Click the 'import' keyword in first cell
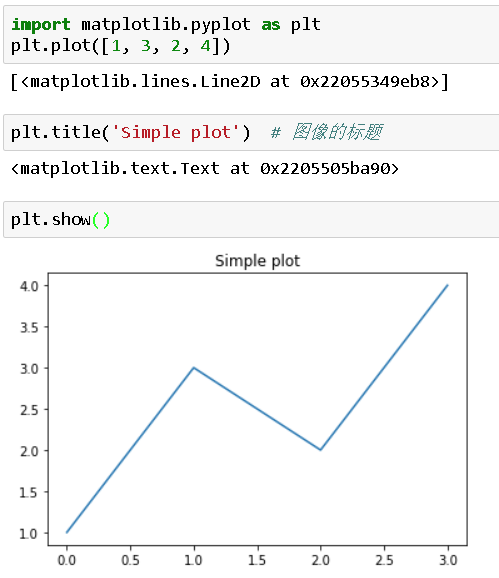This screenshot has width=499, height=578. (x=41, y=25)
